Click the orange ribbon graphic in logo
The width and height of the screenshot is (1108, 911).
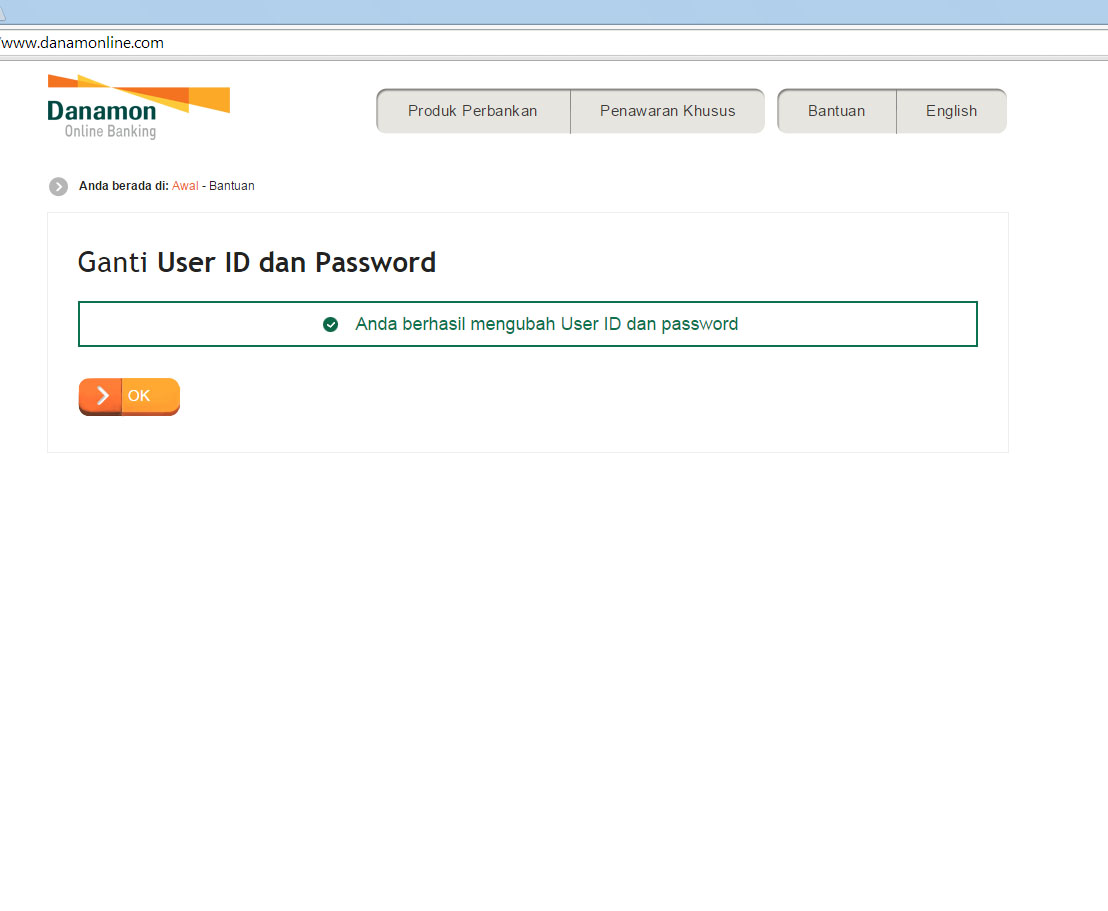(x=138, y=93)
